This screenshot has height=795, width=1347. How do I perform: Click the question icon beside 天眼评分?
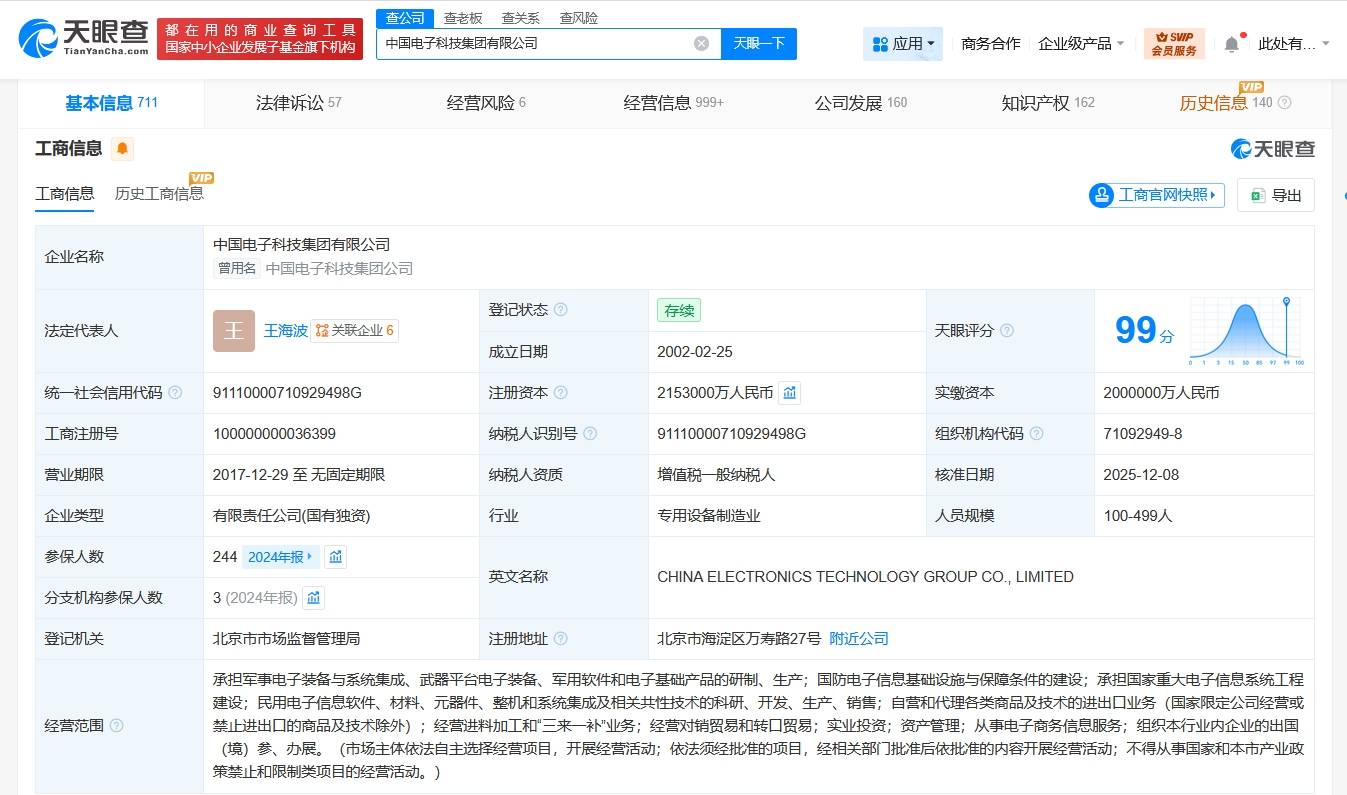click(1006, 331)
